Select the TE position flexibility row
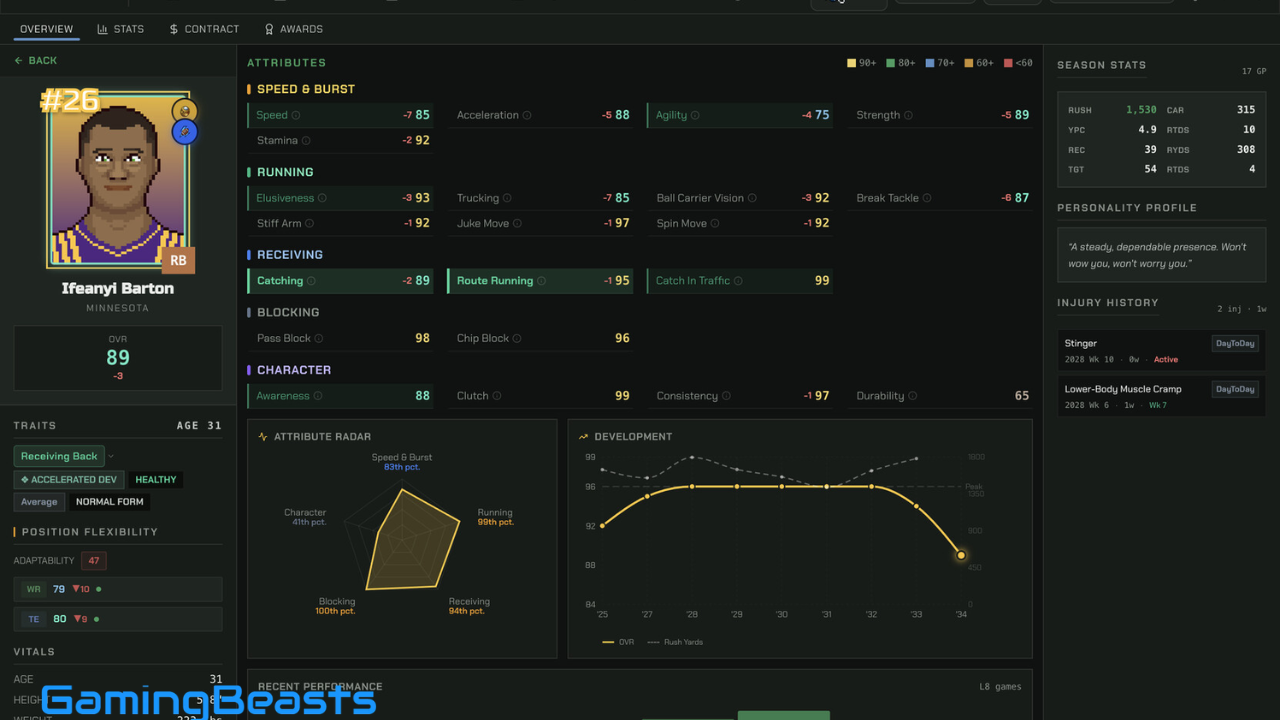Image resolution: width=1280 pixels, height=720 pixels. pyautogui.click(x=118, y=619)
